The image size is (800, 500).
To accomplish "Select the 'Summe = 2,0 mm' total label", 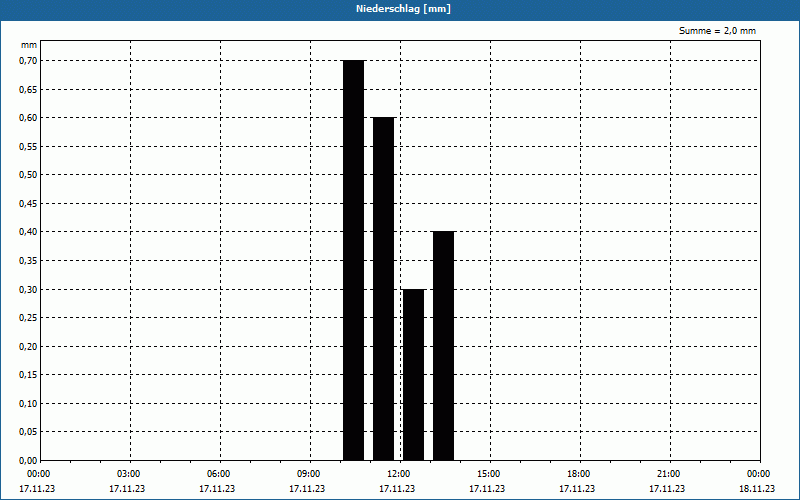I will [717, 31].
